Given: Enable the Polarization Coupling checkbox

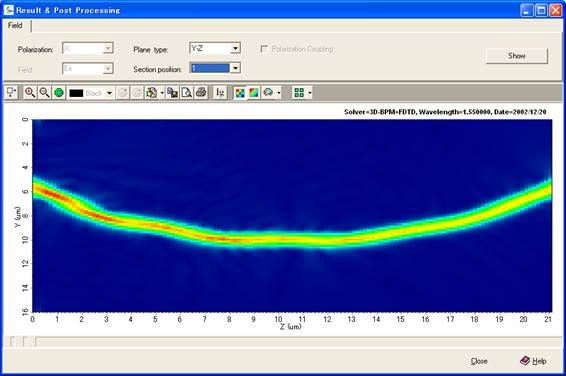Looking at the screenshot, I should tap(264, 49).
